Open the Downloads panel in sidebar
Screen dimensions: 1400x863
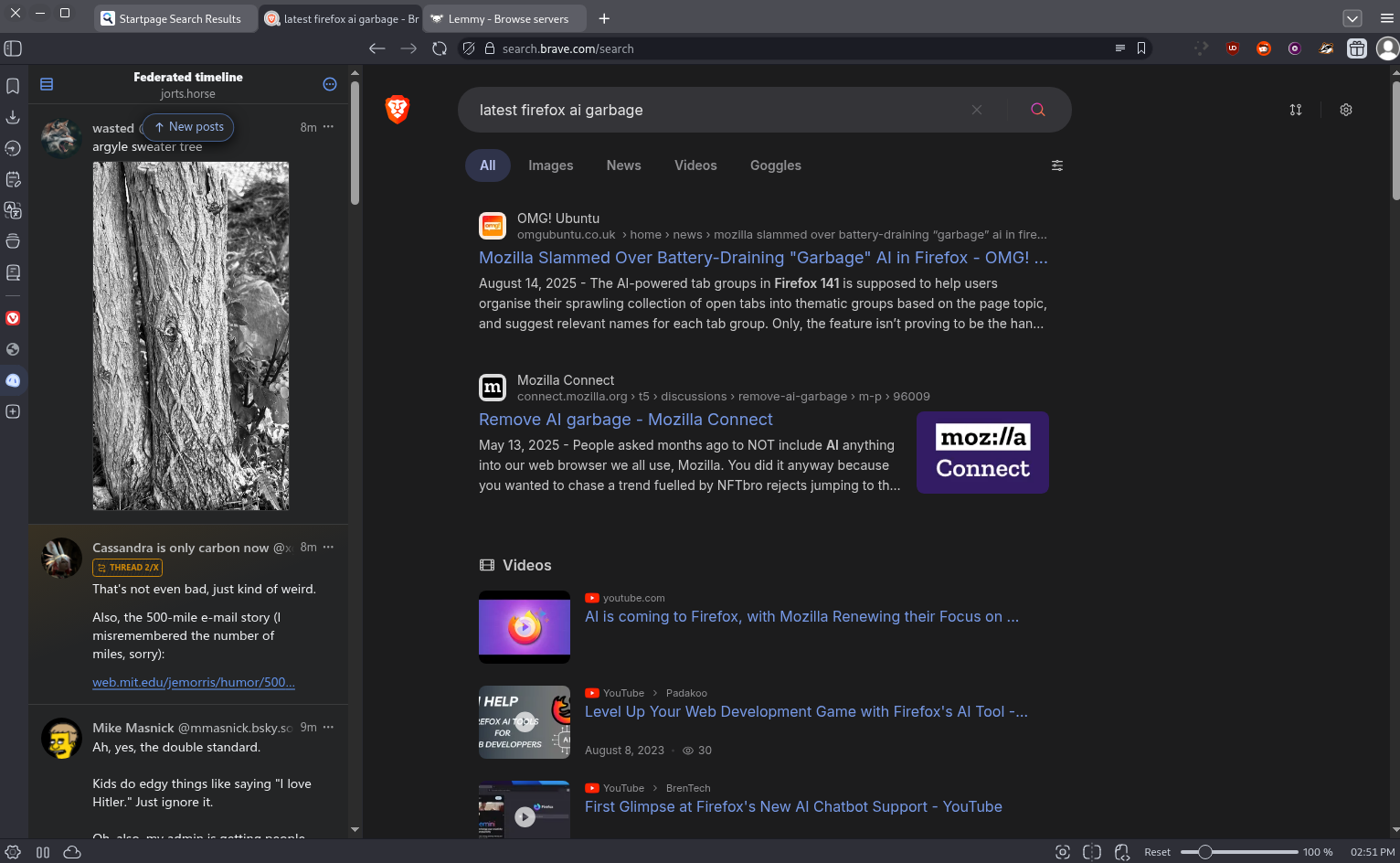pyautogui.click(x=13, y=117)
